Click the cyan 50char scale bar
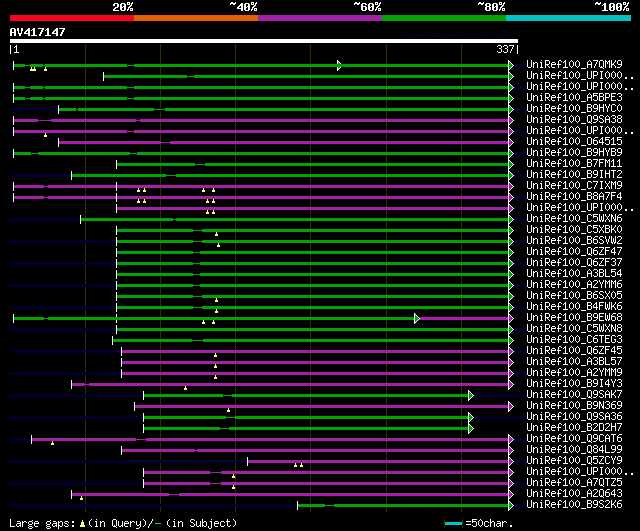The image size is (640, 531). [453, 523]
